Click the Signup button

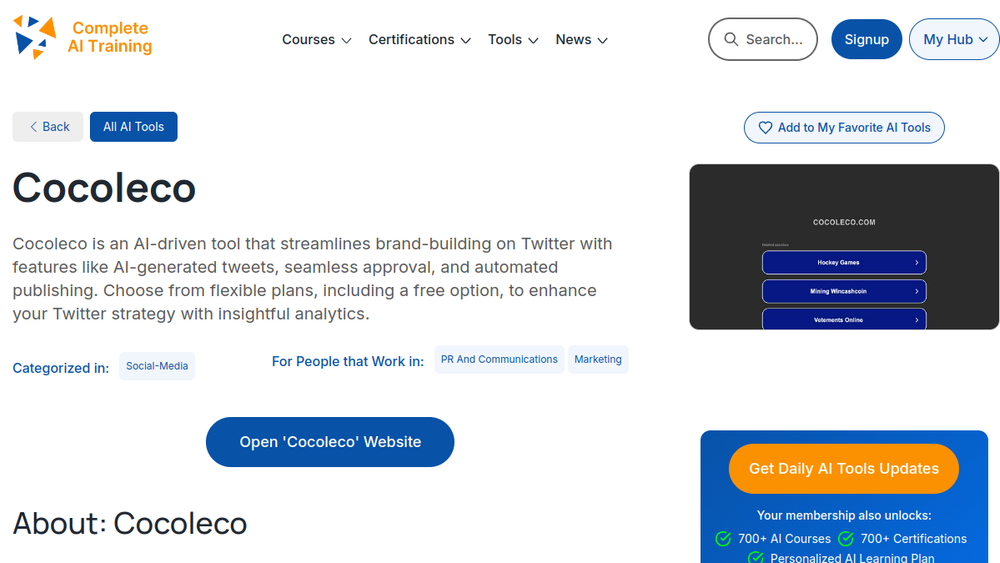[x=867, y=40]
